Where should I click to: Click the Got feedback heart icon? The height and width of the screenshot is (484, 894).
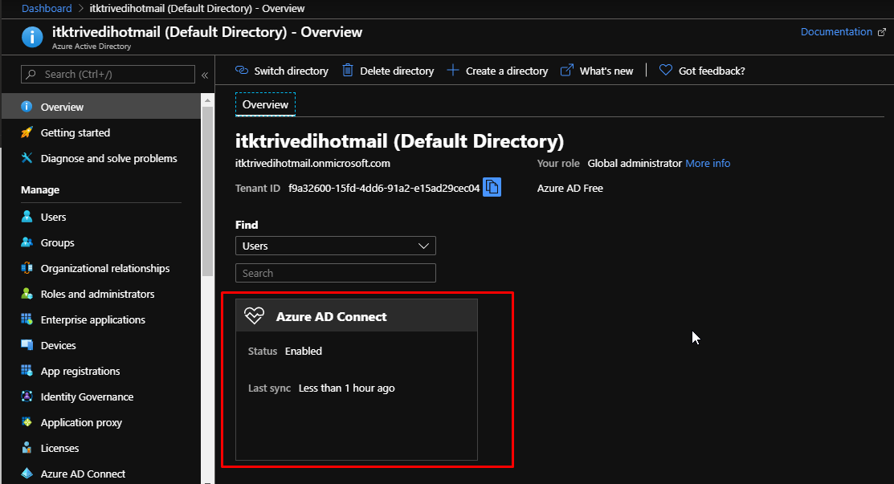666,71
